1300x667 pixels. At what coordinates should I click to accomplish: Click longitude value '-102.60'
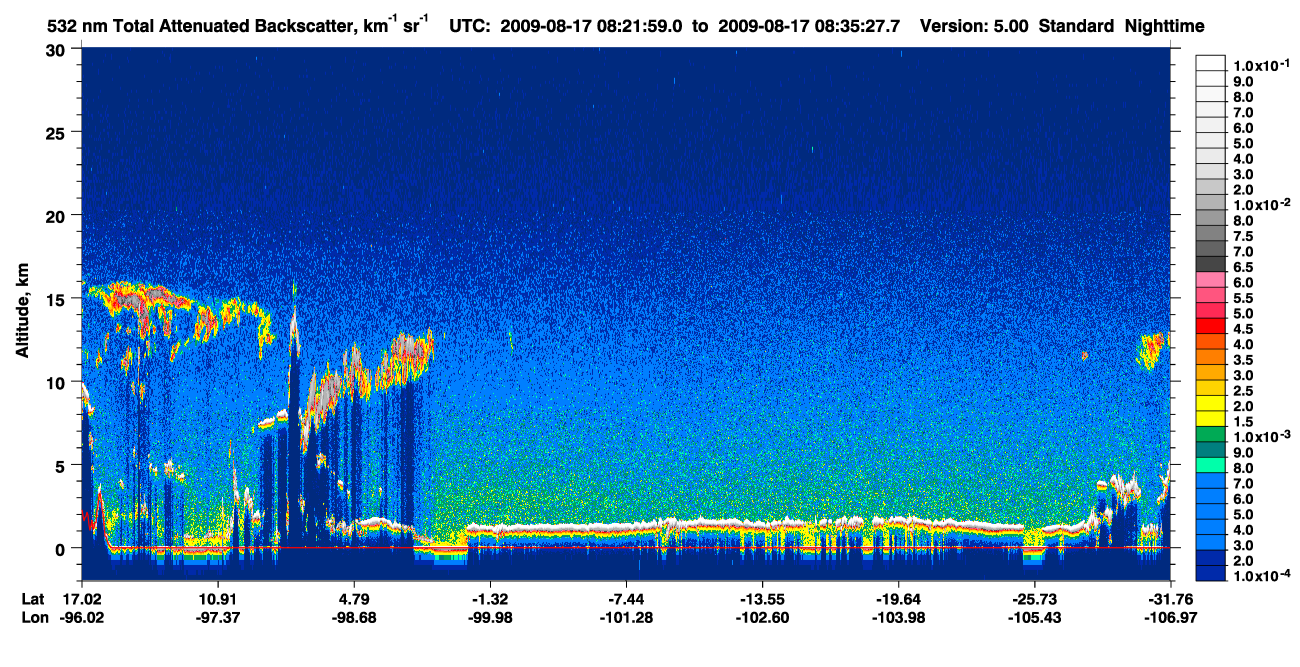pos(762,618)
